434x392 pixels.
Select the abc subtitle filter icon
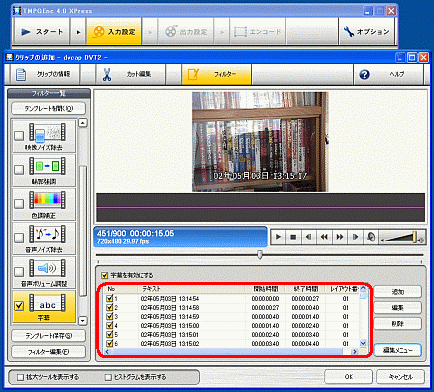coord(47,303)
